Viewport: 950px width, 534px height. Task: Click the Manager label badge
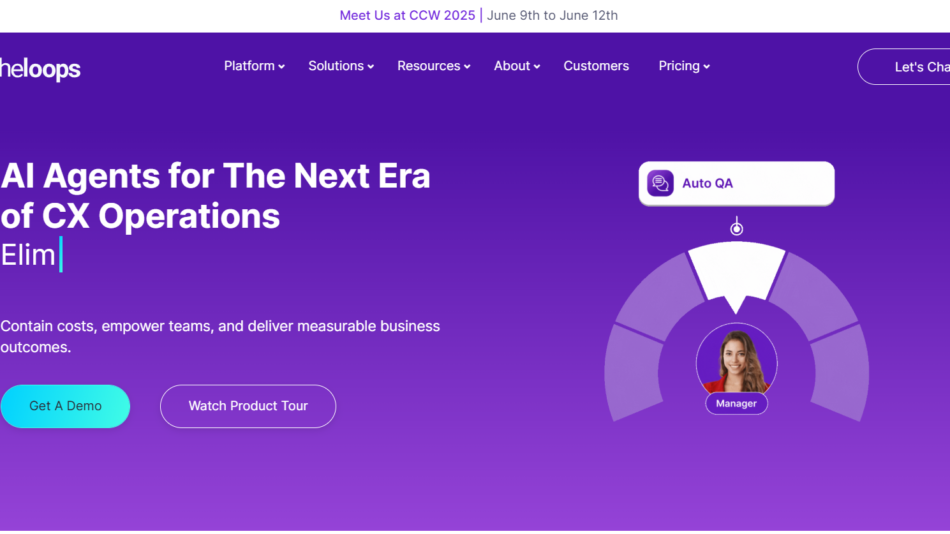[737, 403]
